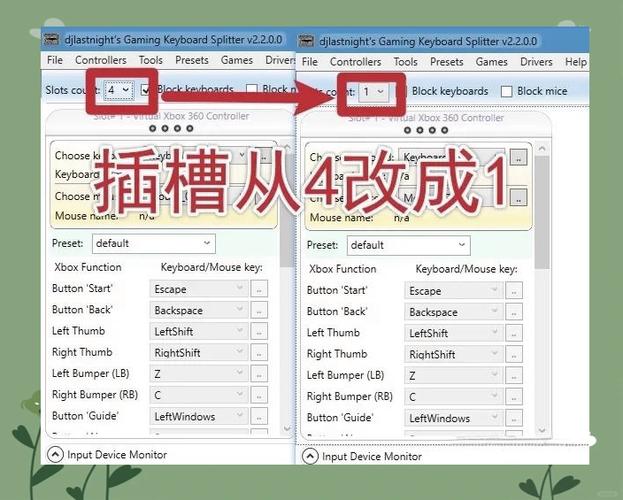Click 'Xbox Function' header in right window

click(342, 269)
